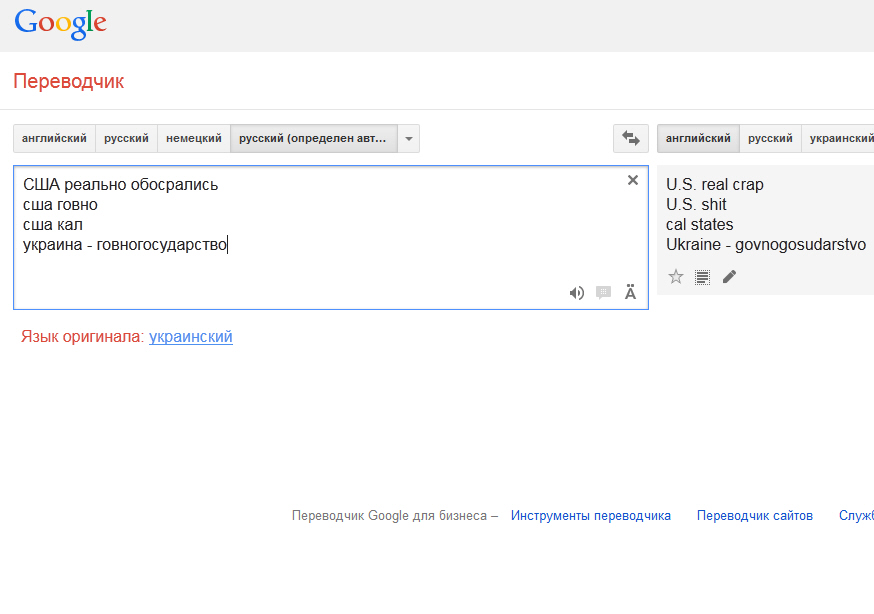Swap source and target languages
The width and height of the screenshot is (874, 614).
click(x=631, y=138)
